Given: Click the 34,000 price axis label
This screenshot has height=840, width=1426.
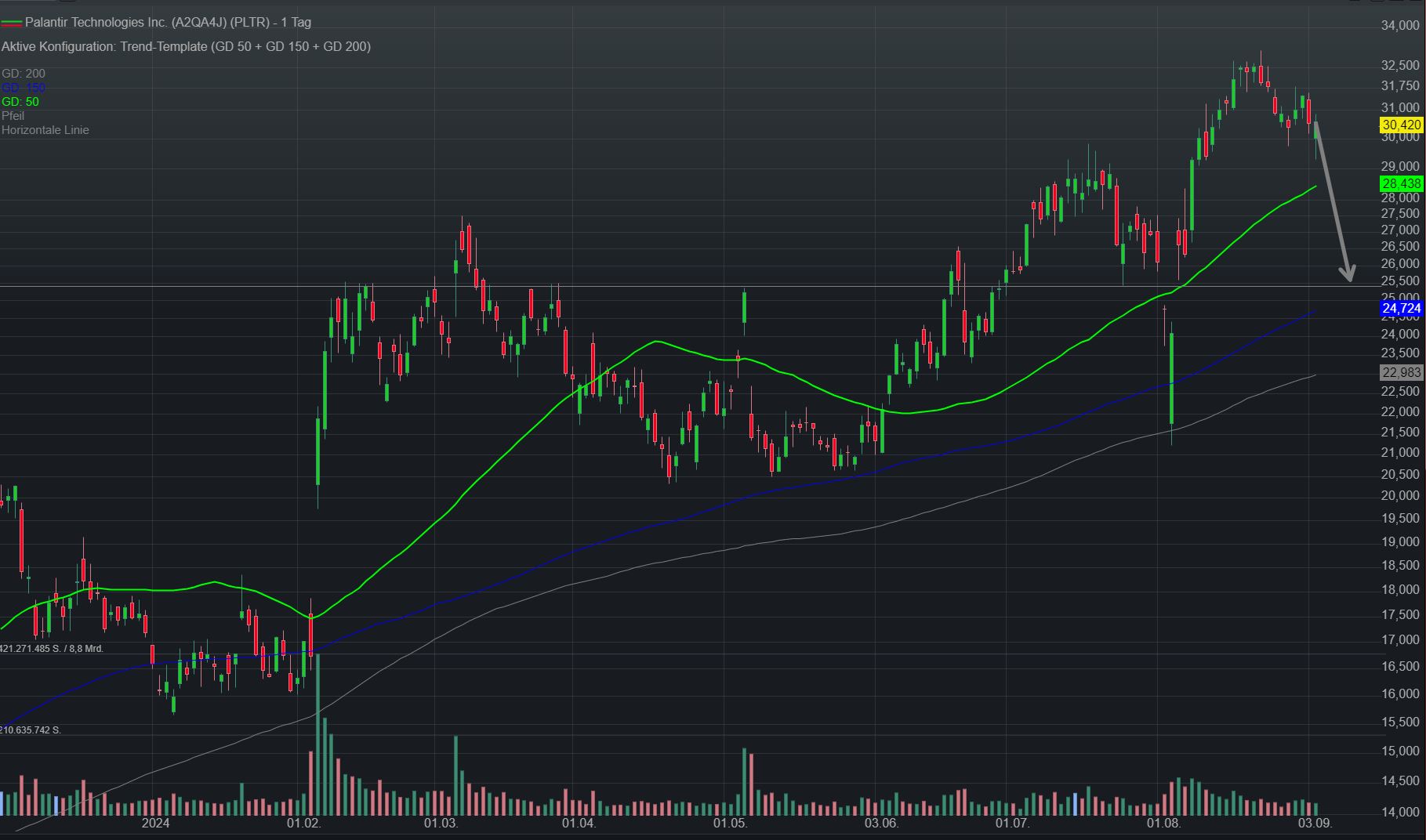Looking at the screenshot, I should (x=1400, y=26).
